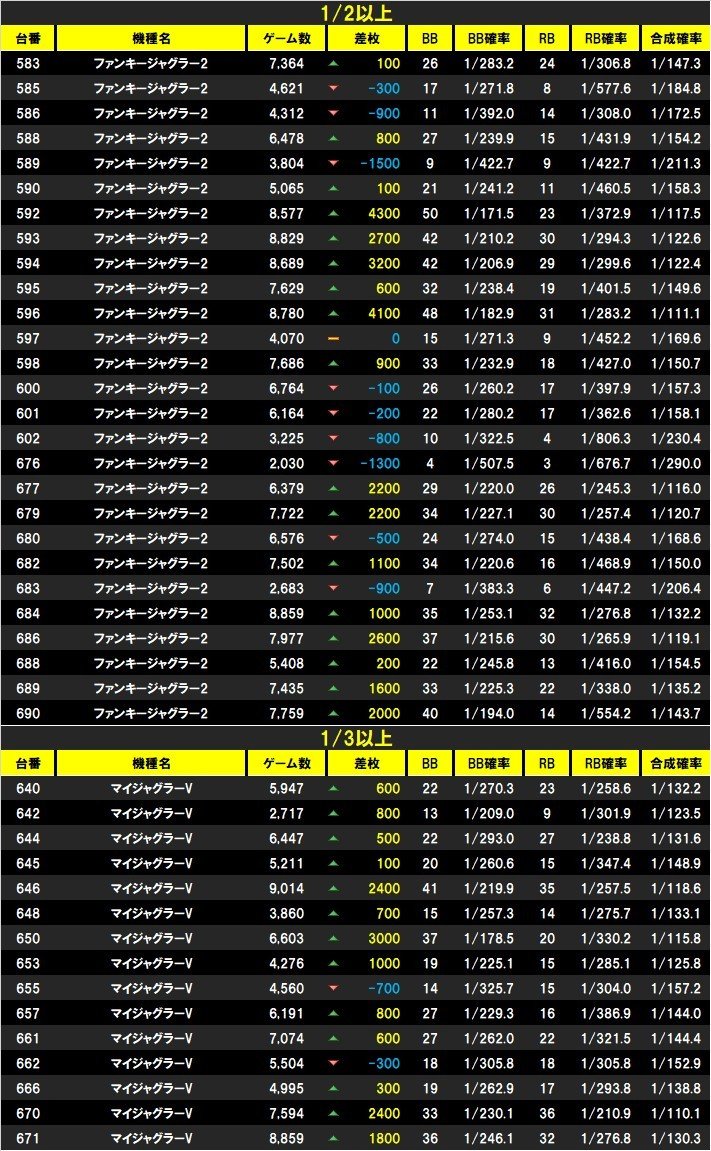Click the green up arrow in row 646
Screen dimensions: 711x1151
coord(334,888)
